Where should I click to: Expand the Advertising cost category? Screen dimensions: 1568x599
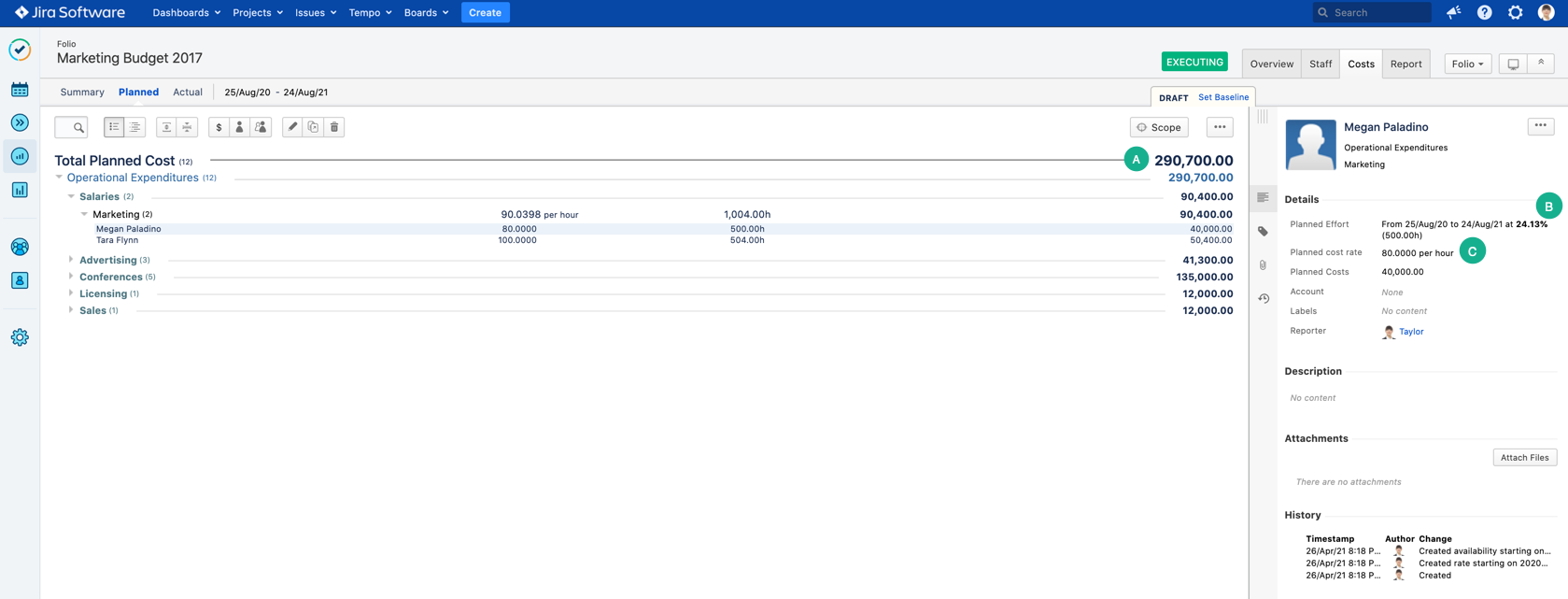[71, 260]
